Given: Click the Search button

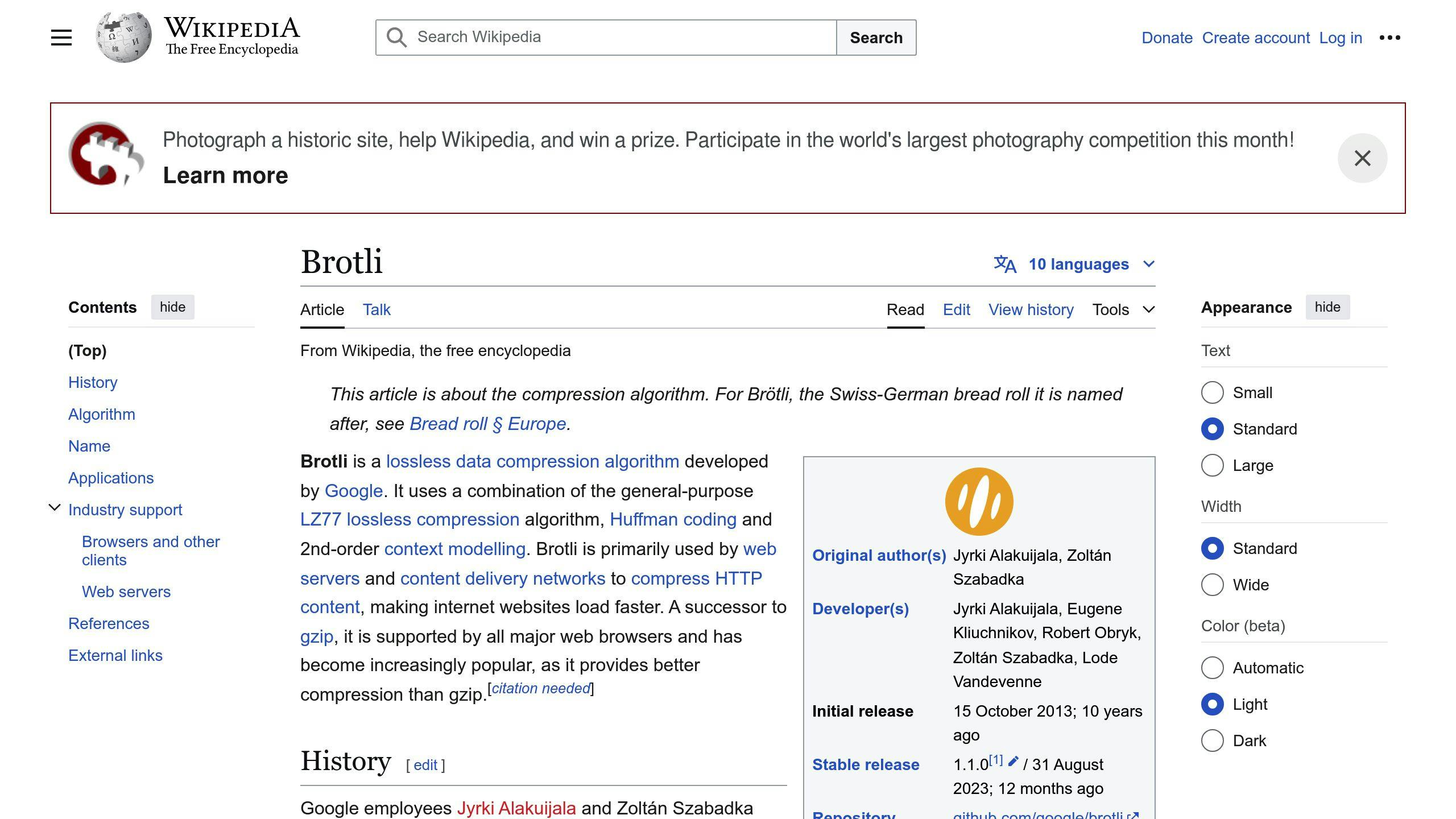Looking at the screenshot, I should tap(876, 38).
